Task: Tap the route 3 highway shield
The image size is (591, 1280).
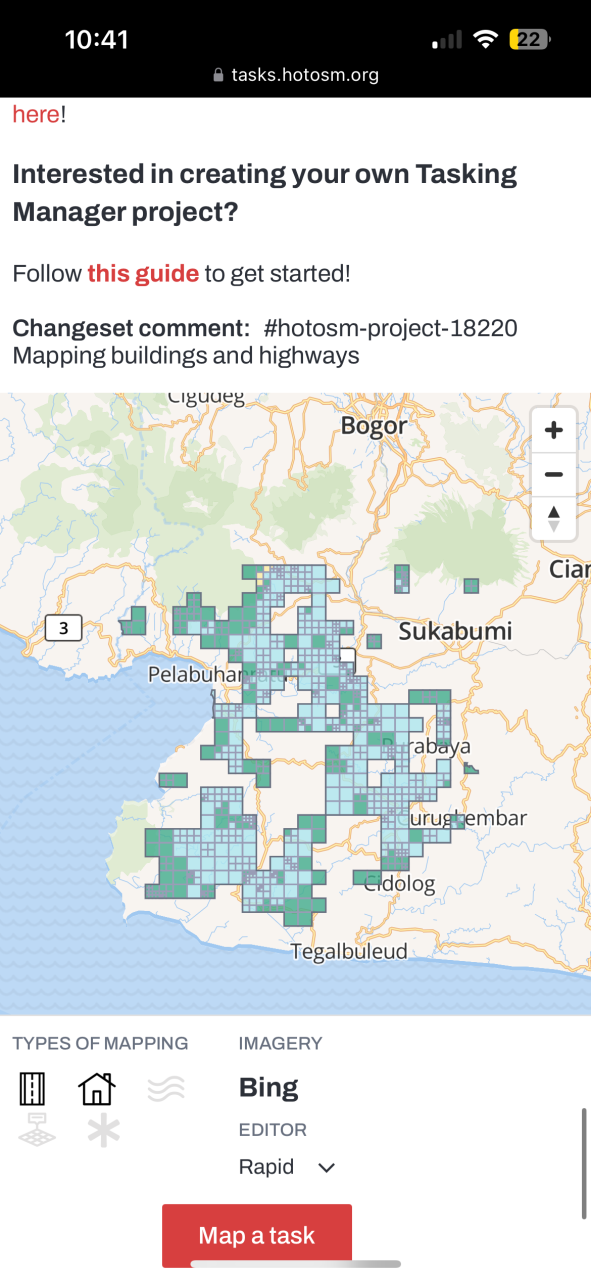Action: [x=64, y=628]
